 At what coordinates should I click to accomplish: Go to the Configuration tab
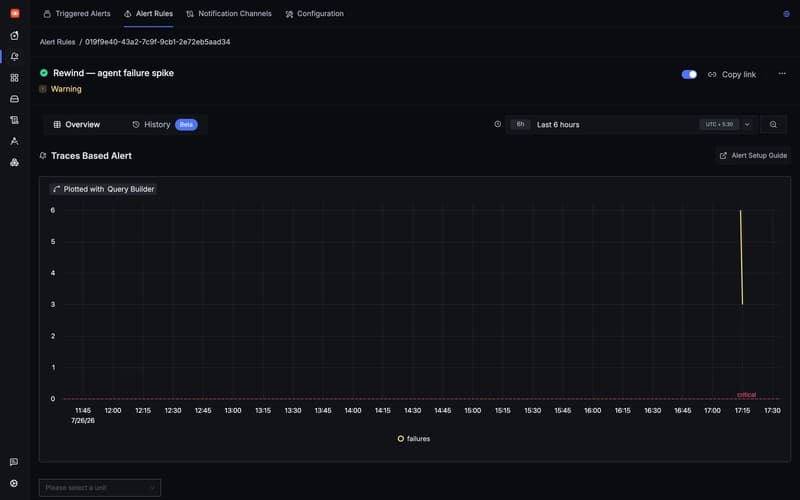(314, 14)
